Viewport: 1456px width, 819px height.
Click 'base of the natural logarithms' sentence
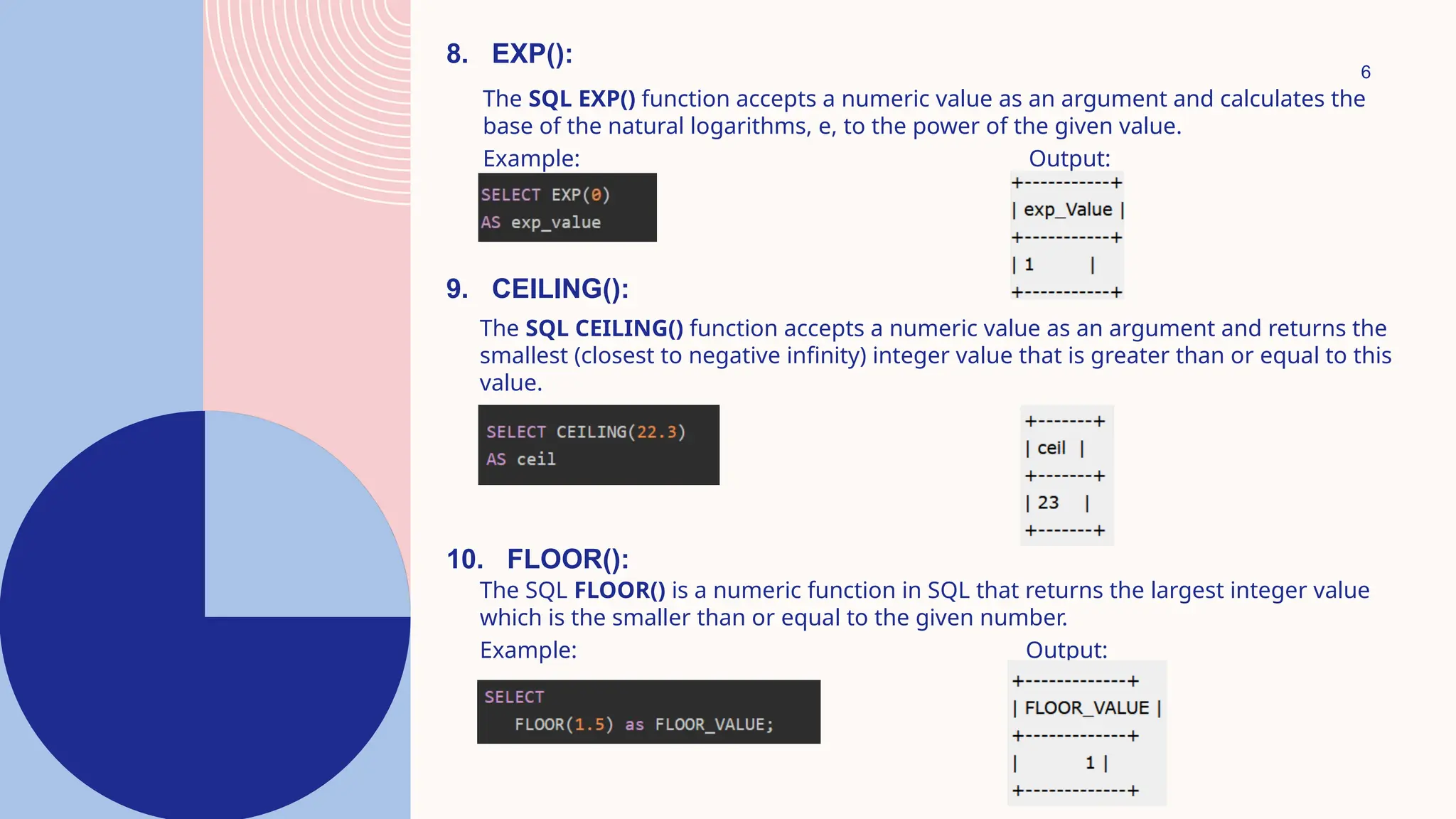point(832,126)
